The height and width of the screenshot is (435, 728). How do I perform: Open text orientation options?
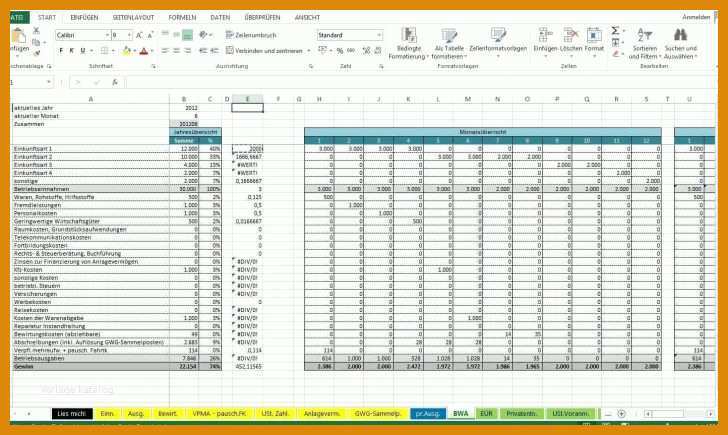[x=203, y=35]
